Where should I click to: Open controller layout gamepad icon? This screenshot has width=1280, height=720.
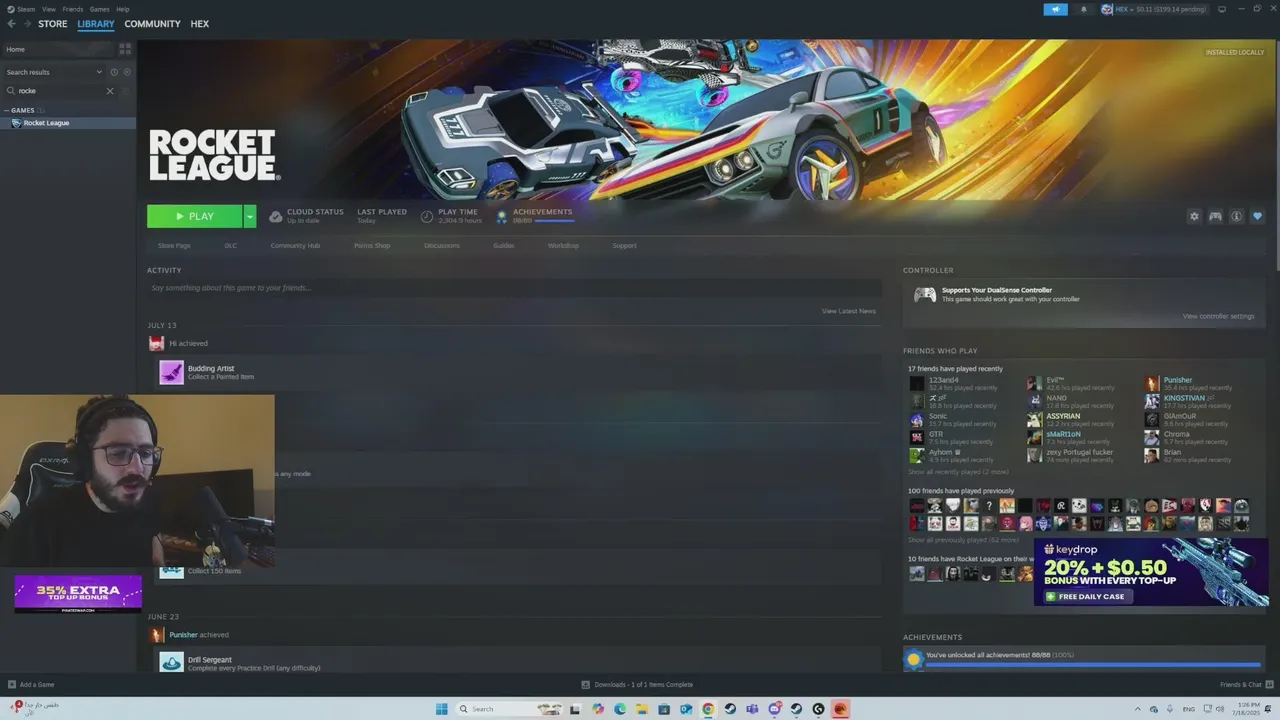coord(1215,216)
